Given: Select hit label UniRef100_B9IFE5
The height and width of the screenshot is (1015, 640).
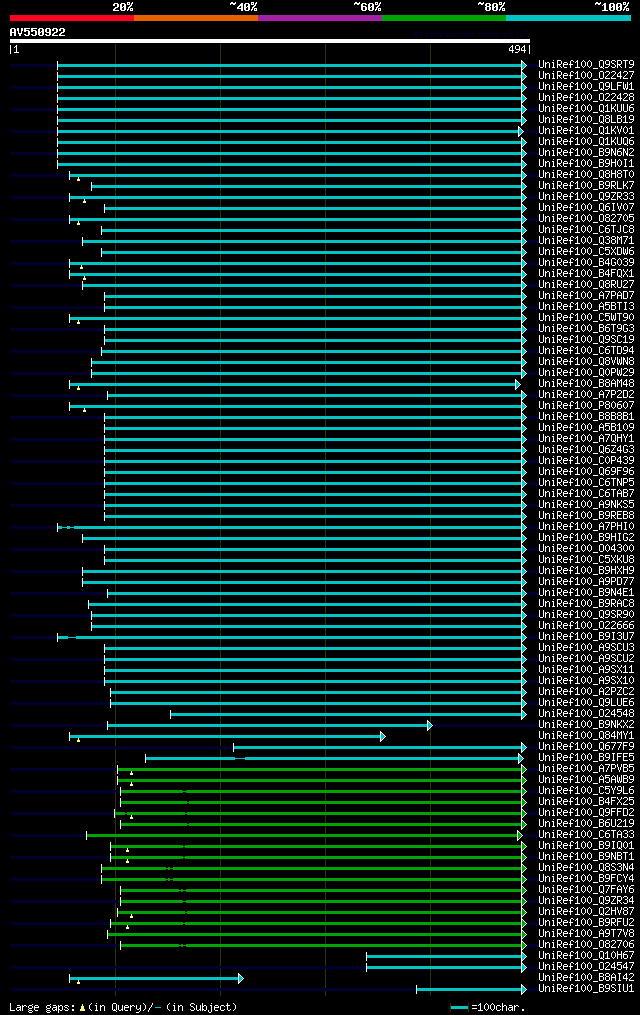Looking at the screenshot, I should tap(586, 758).
